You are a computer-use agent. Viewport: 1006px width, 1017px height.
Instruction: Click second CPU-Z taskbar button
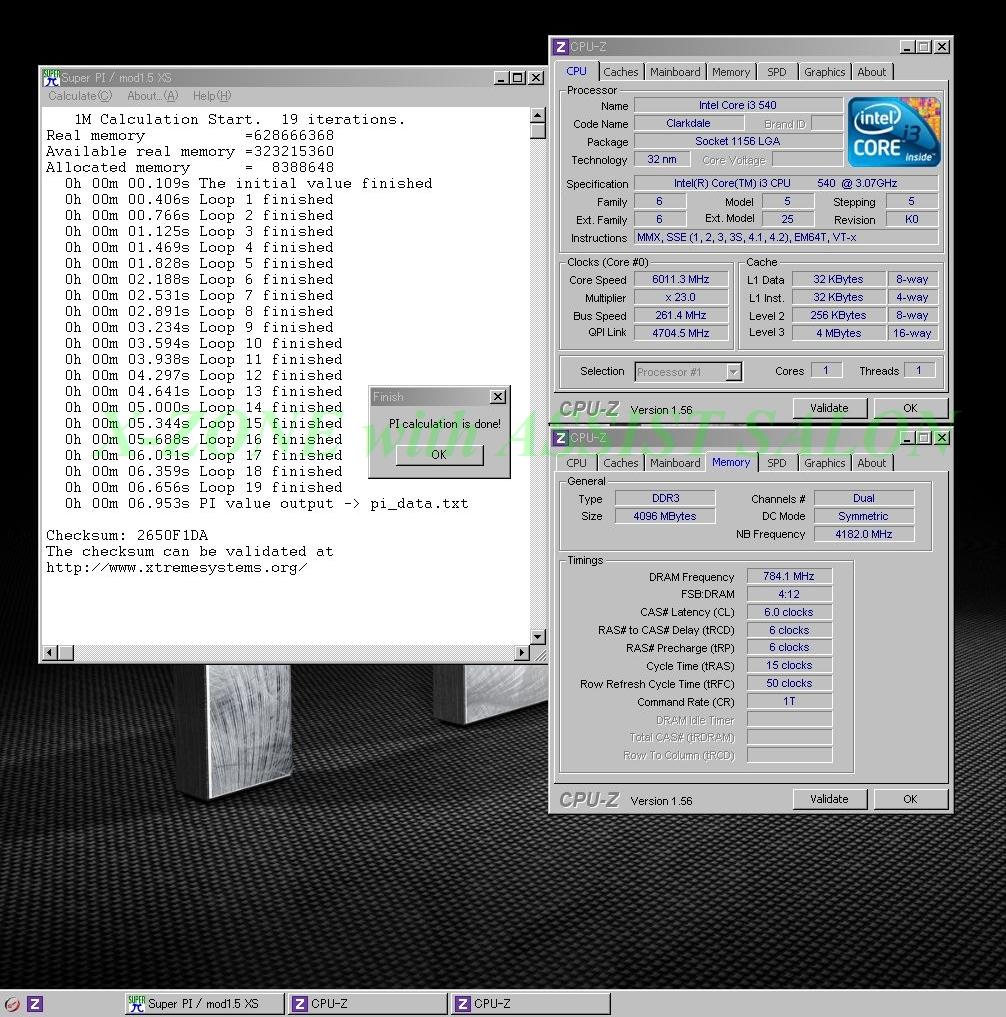[531, 1004]
